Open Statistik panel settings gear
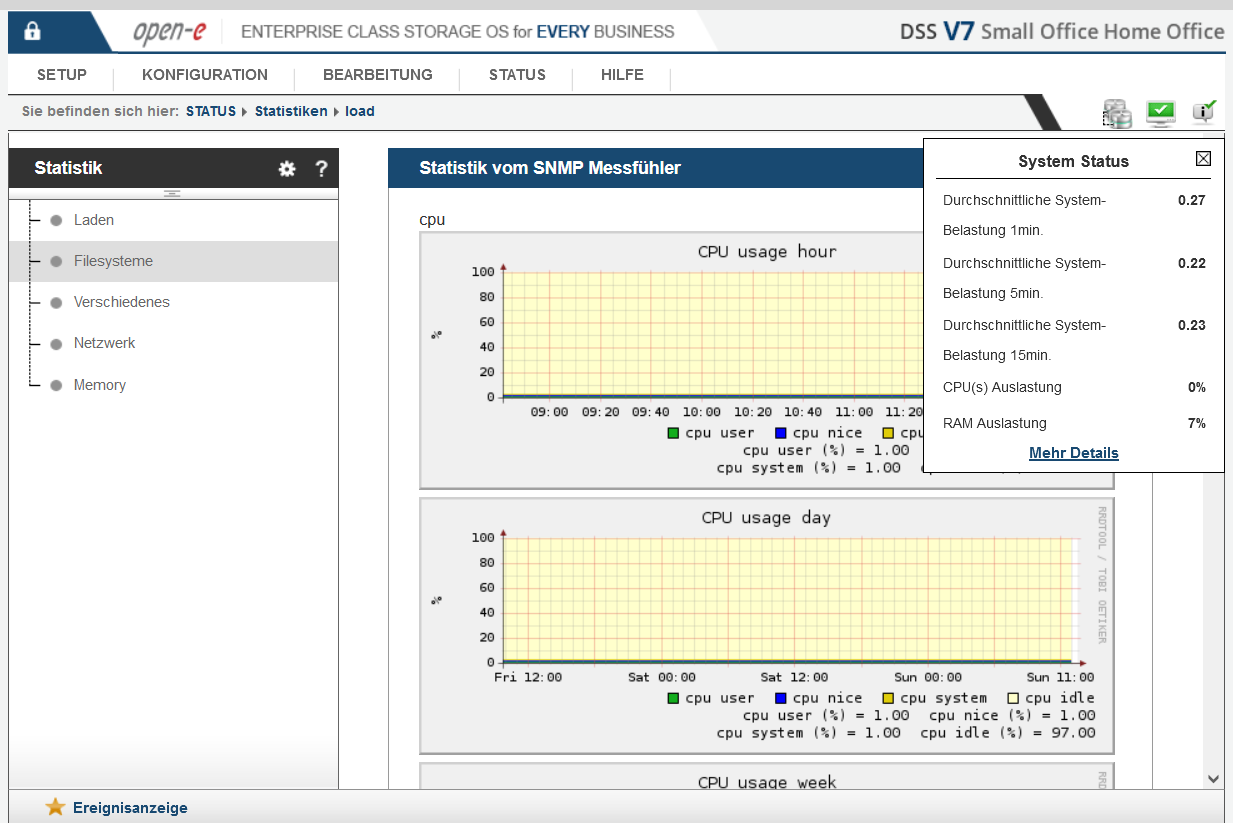Screen dimensions: 1233x823 [287, 169]
